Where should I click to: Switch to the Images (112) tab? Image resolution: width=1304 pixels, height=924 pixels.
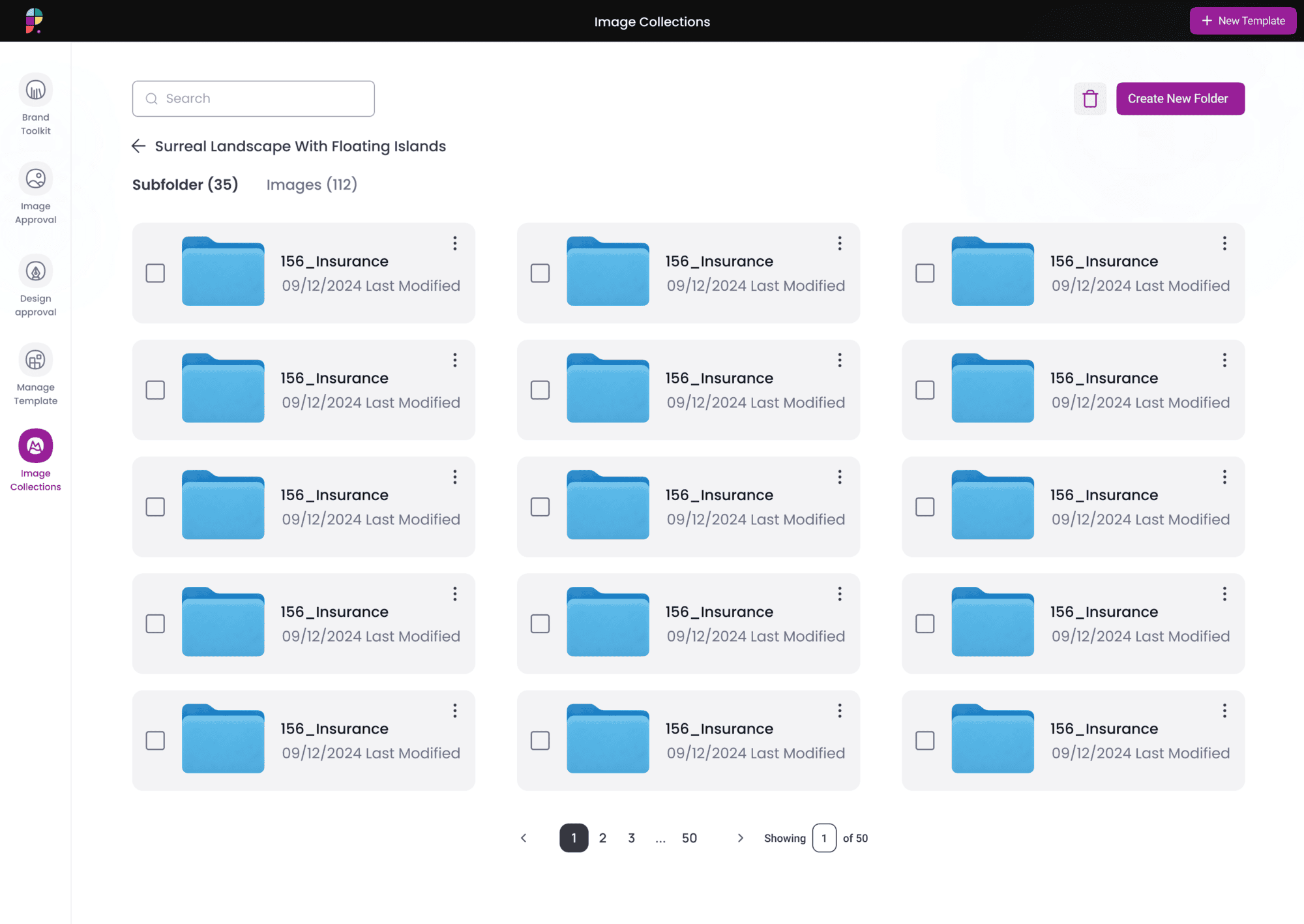point(311,185)
